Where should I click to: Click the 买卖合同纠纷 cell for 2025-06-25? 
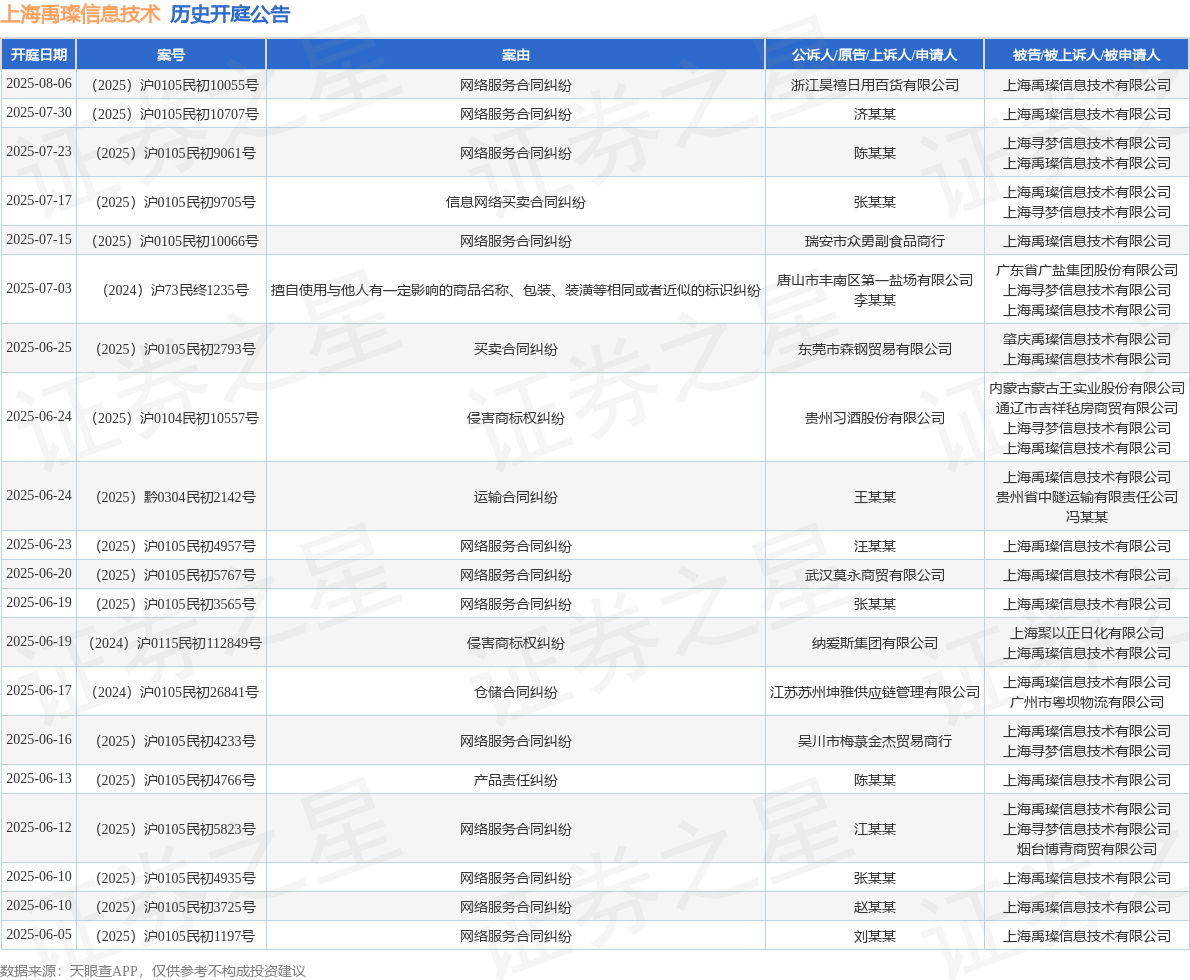pyautogui.click(x=515, y=349)
